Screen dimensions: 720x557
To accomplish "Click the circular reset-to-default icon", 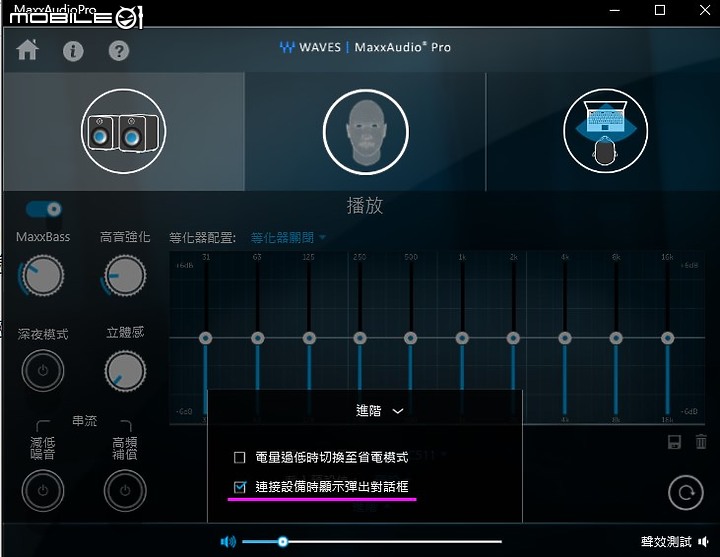I will tap(686, 493).
